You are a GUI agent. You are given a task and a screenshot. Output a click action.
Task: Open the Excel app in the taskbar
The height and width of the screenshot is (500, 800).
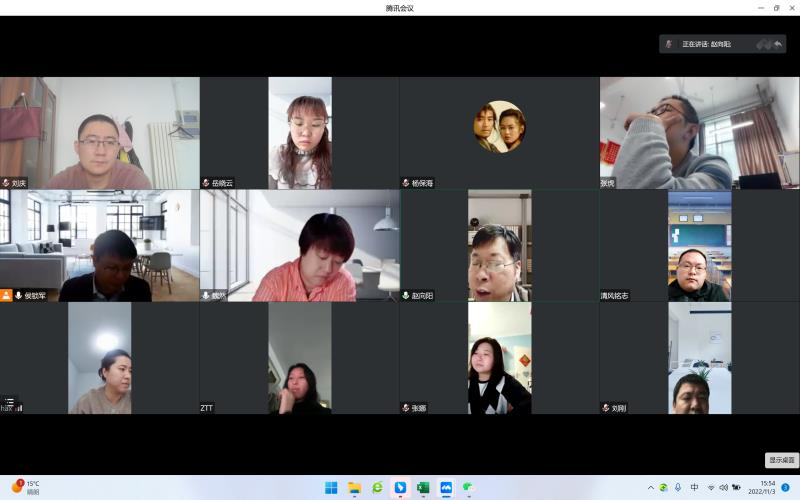(423, 488)
